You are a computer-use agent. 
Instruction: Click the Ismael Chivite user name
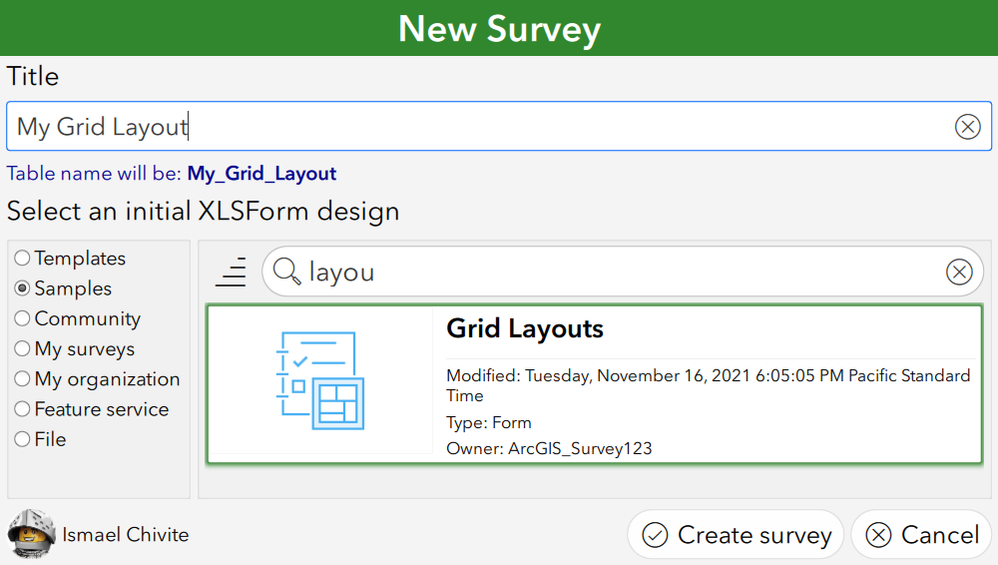point(125,535)
